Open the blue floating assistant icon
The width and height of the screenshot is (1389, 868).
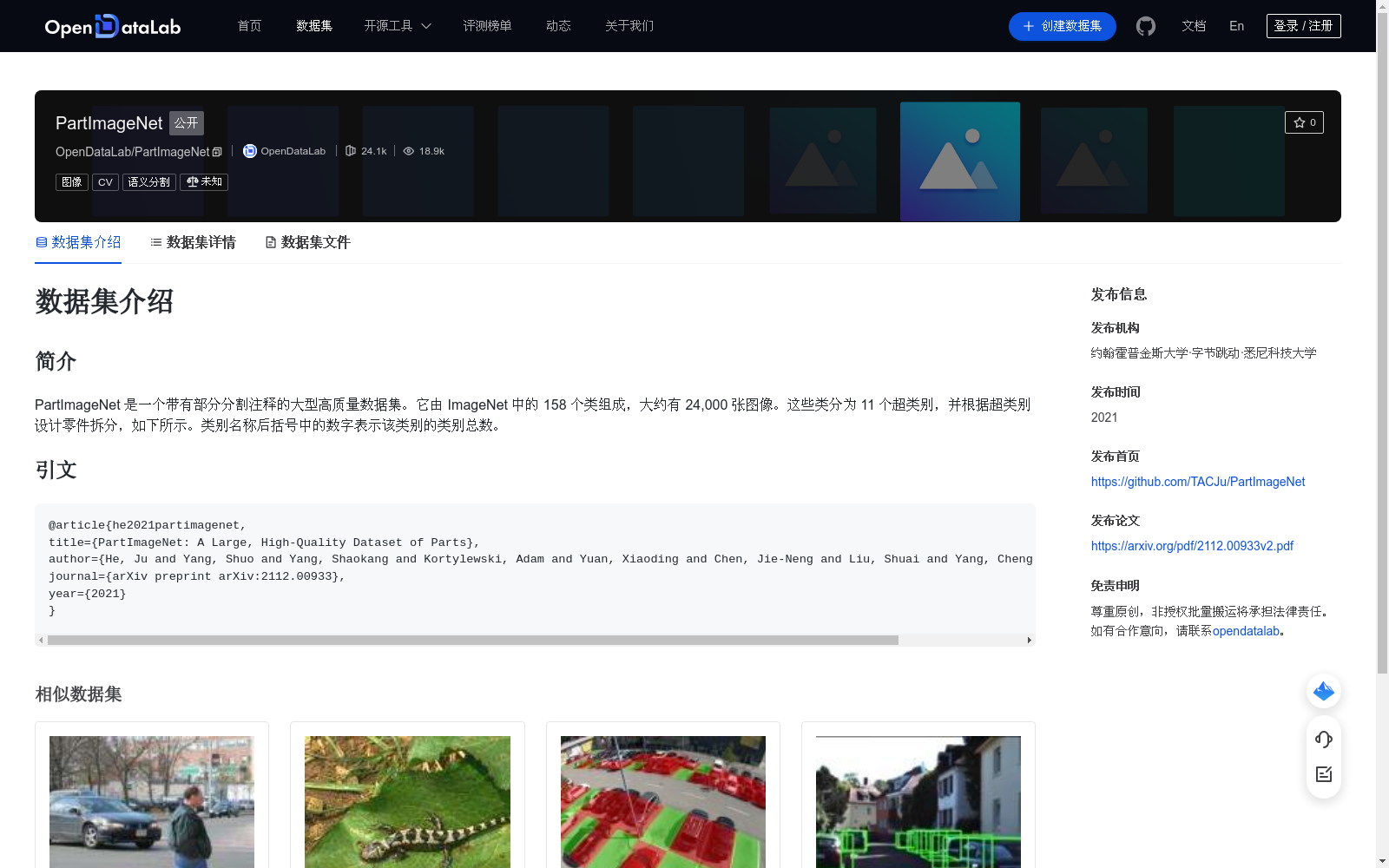(x=1324, y=691)
